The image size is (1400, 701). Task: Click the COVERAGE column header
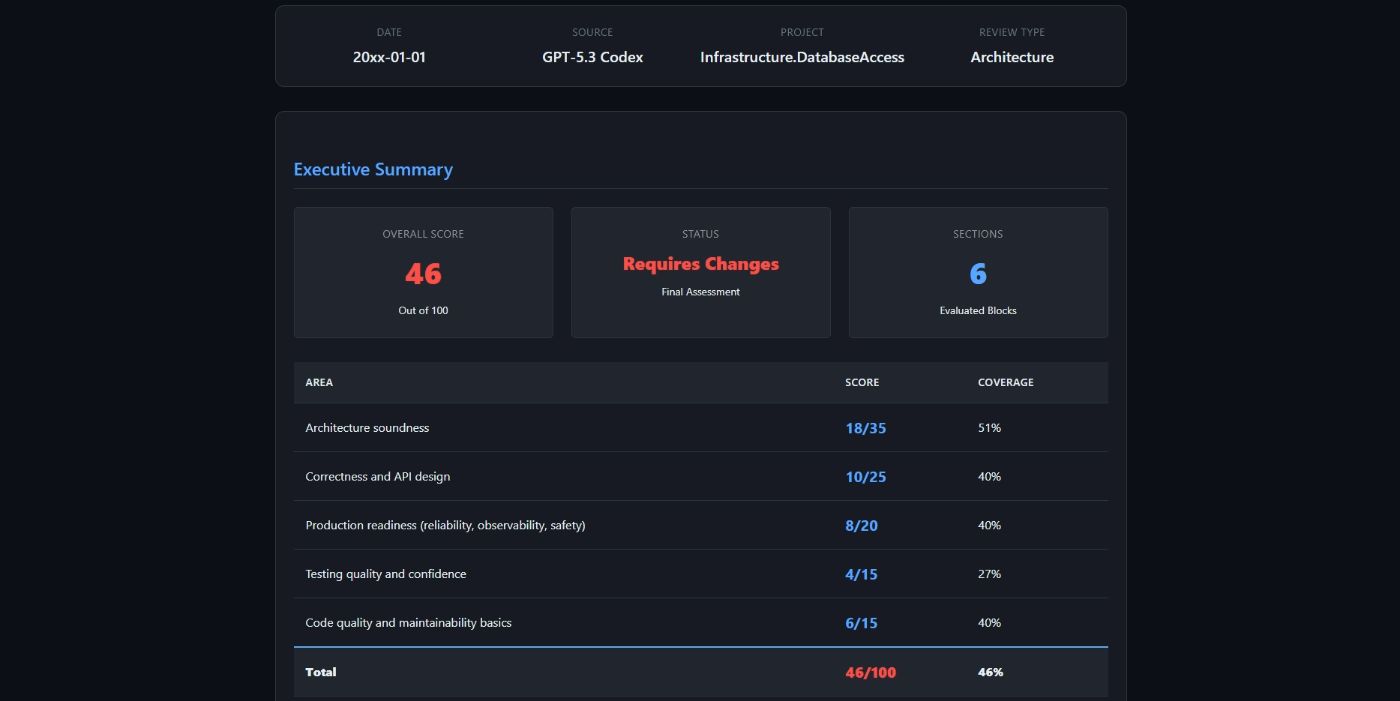coord(1005,382)
